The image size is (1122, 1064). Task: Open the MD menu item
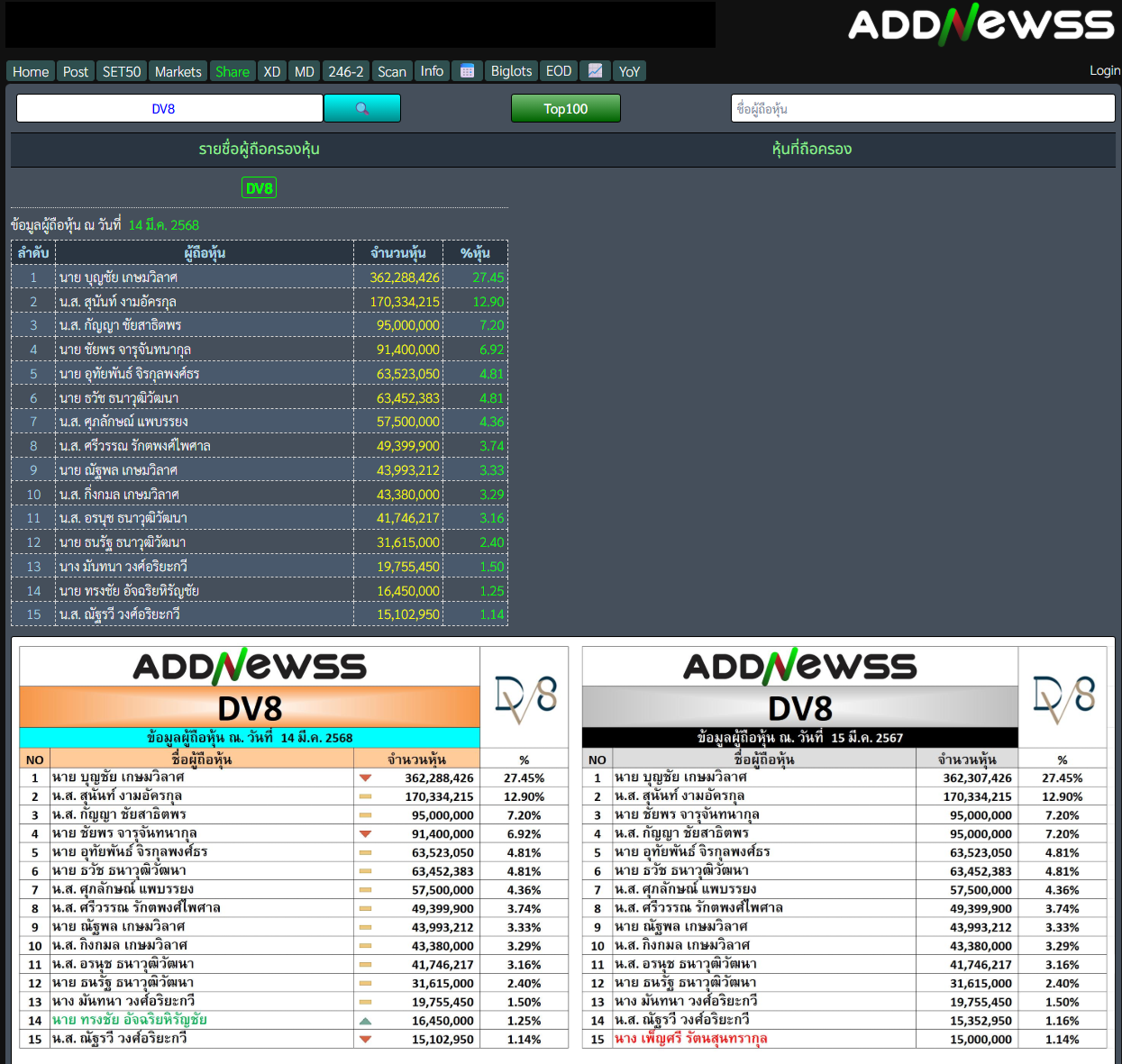[x=305, y=71]
